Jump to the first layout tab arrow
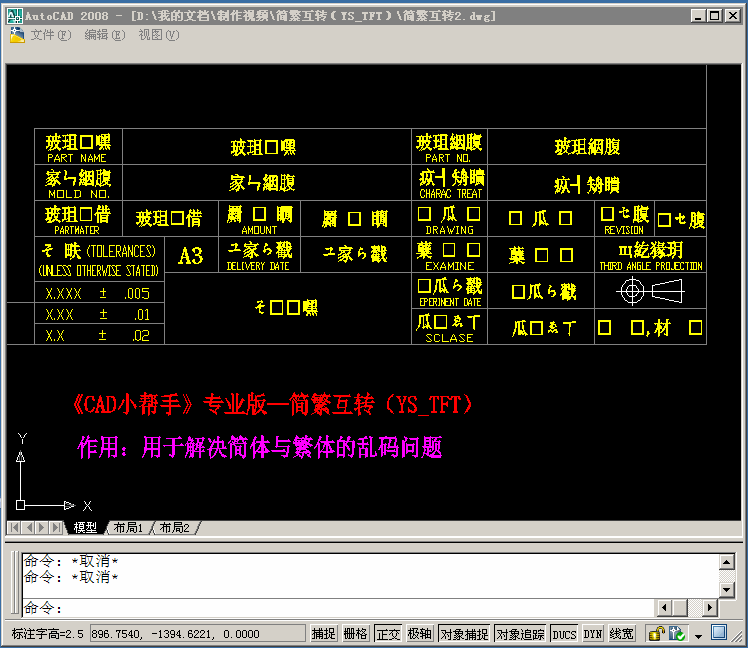748x648 pixels. (x=13, y=527)
